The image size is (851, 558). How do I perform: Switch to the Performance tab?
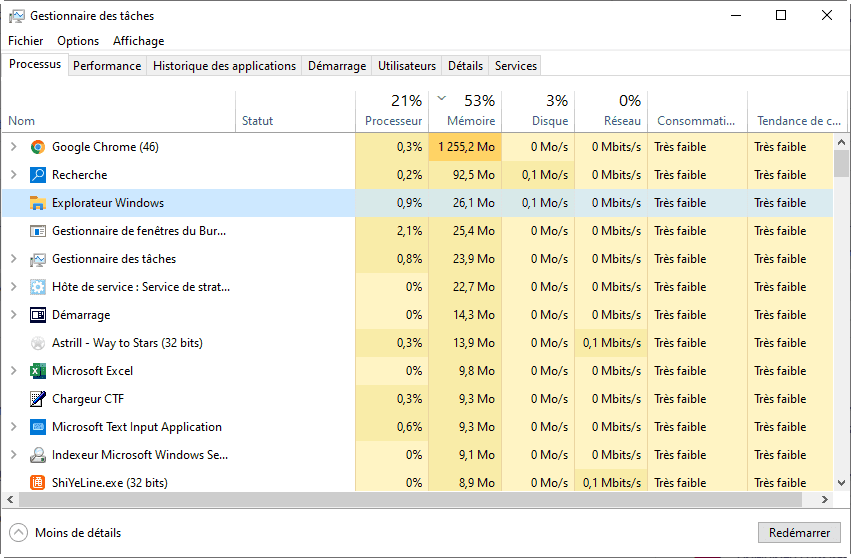click(107, 66)
